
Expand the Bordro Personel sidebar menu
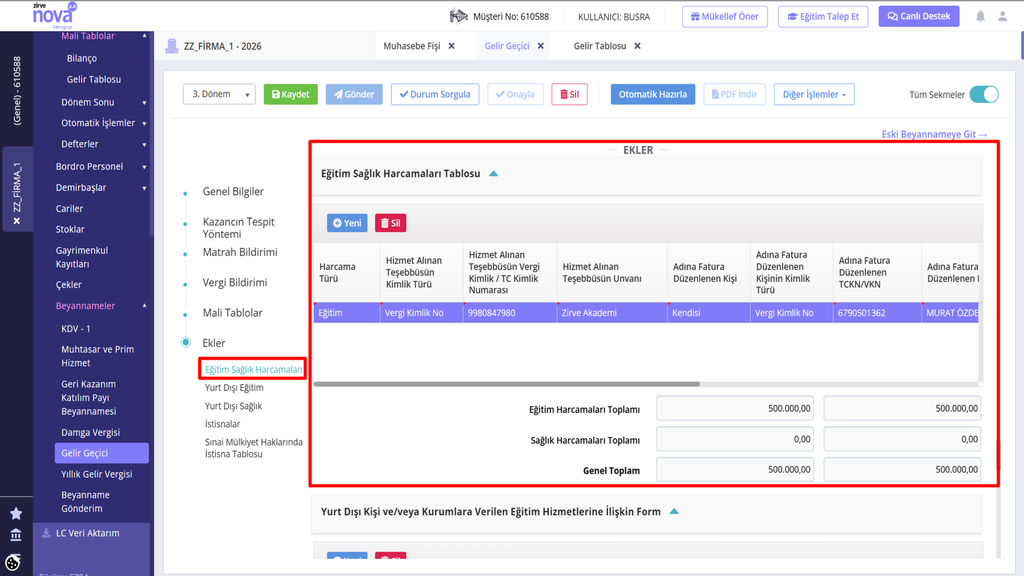point(144,167)
